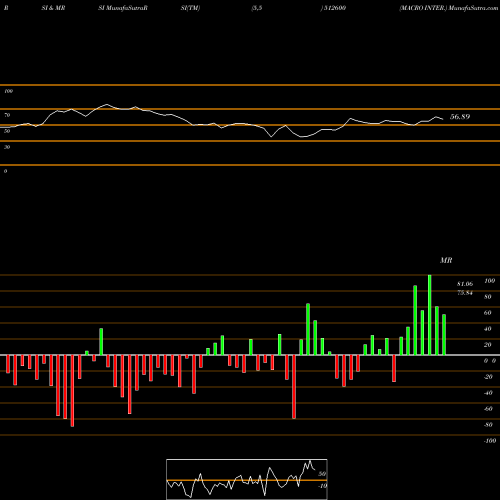Click MunafaSutra.com text in the header
Viewport: 500px width, 500px height.
[473, 8]
